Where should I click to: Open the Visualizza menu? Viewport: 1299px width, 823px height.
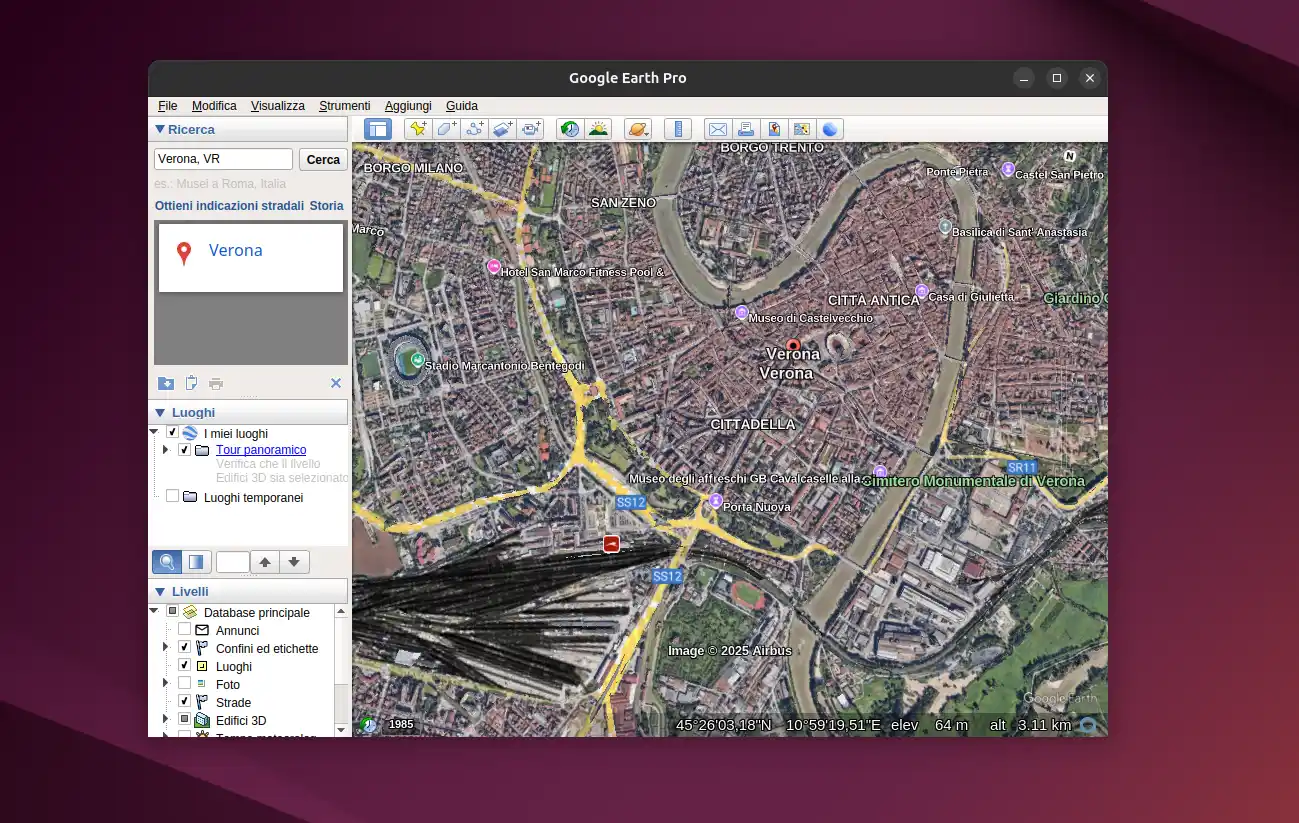278,106
